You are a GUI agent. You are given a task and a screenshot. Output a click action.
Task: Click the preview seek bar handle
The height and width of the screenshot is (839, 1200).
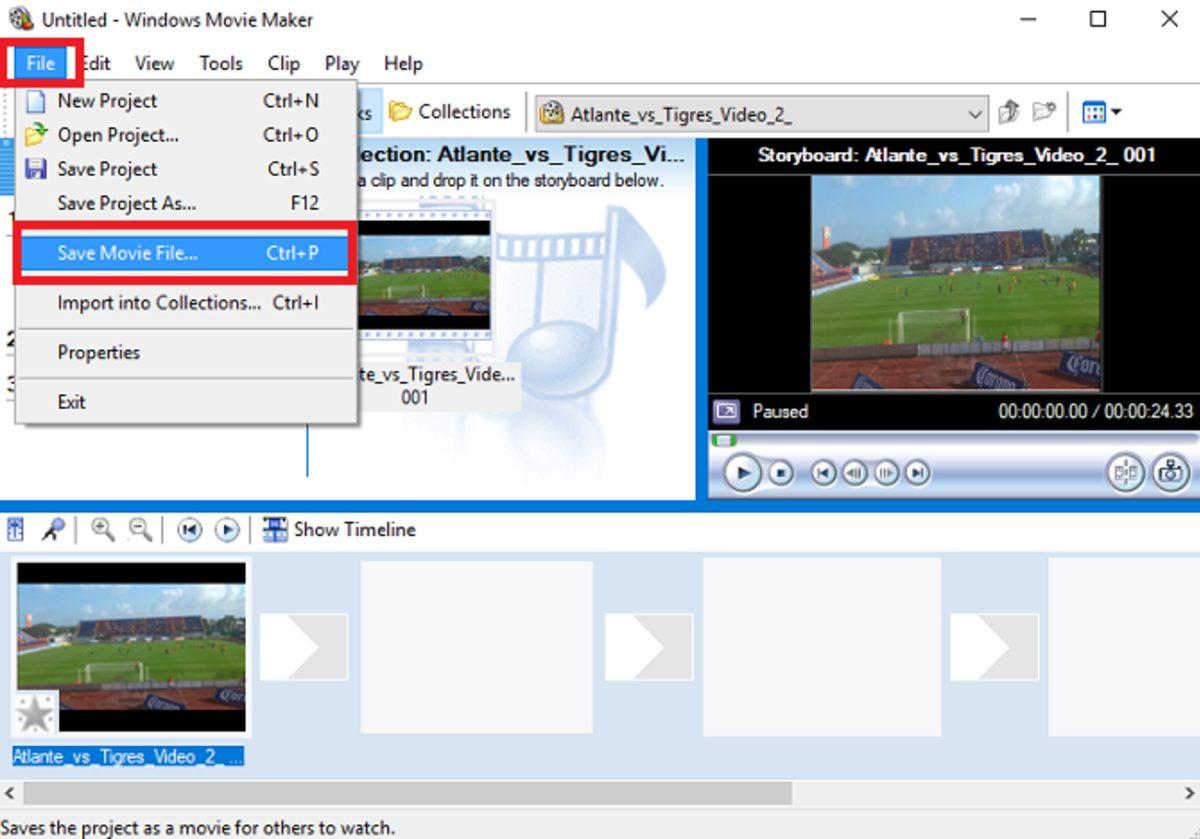723,440
